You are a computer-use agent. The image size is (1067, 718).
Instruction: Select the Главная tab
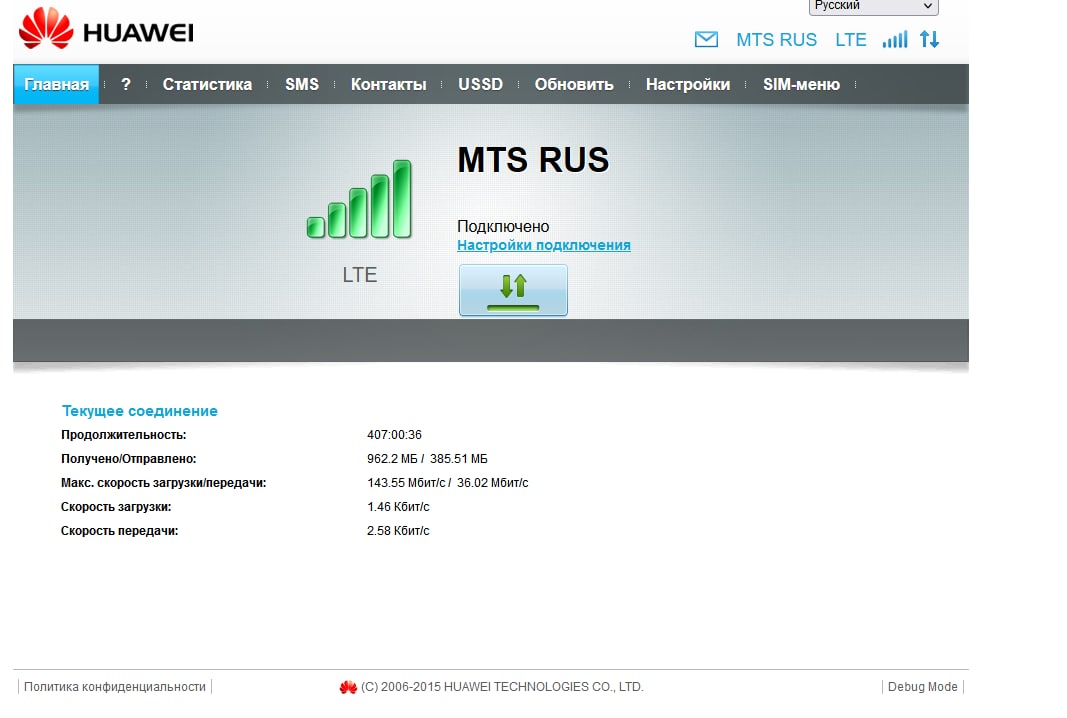[56, 84]
